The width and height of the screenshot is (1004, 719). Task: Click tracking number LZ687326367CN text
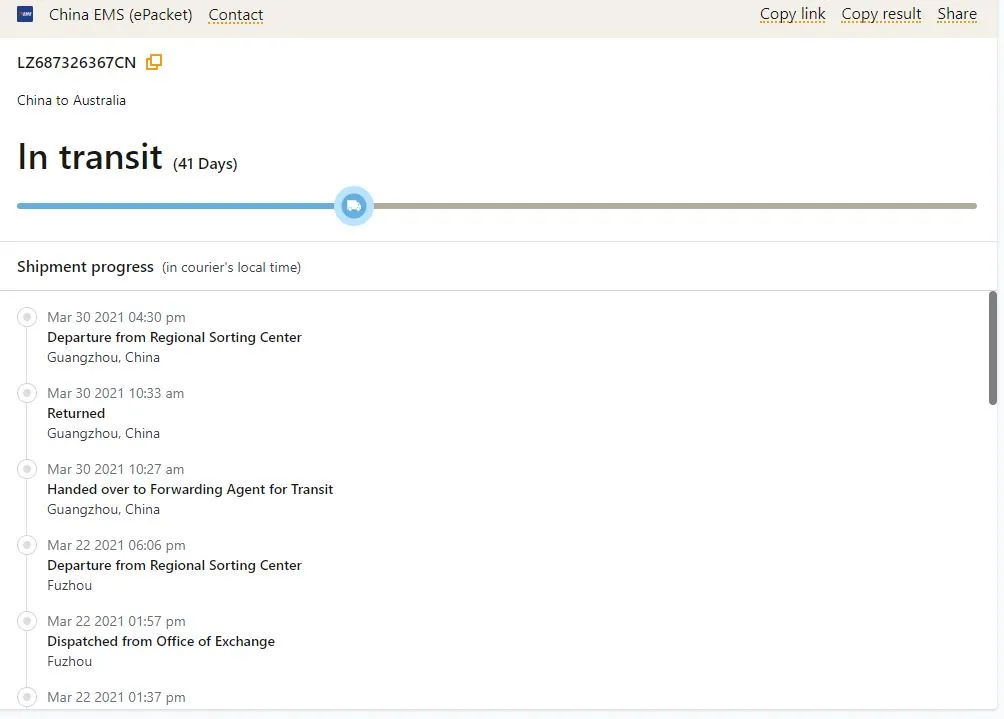tap(76, 63)
